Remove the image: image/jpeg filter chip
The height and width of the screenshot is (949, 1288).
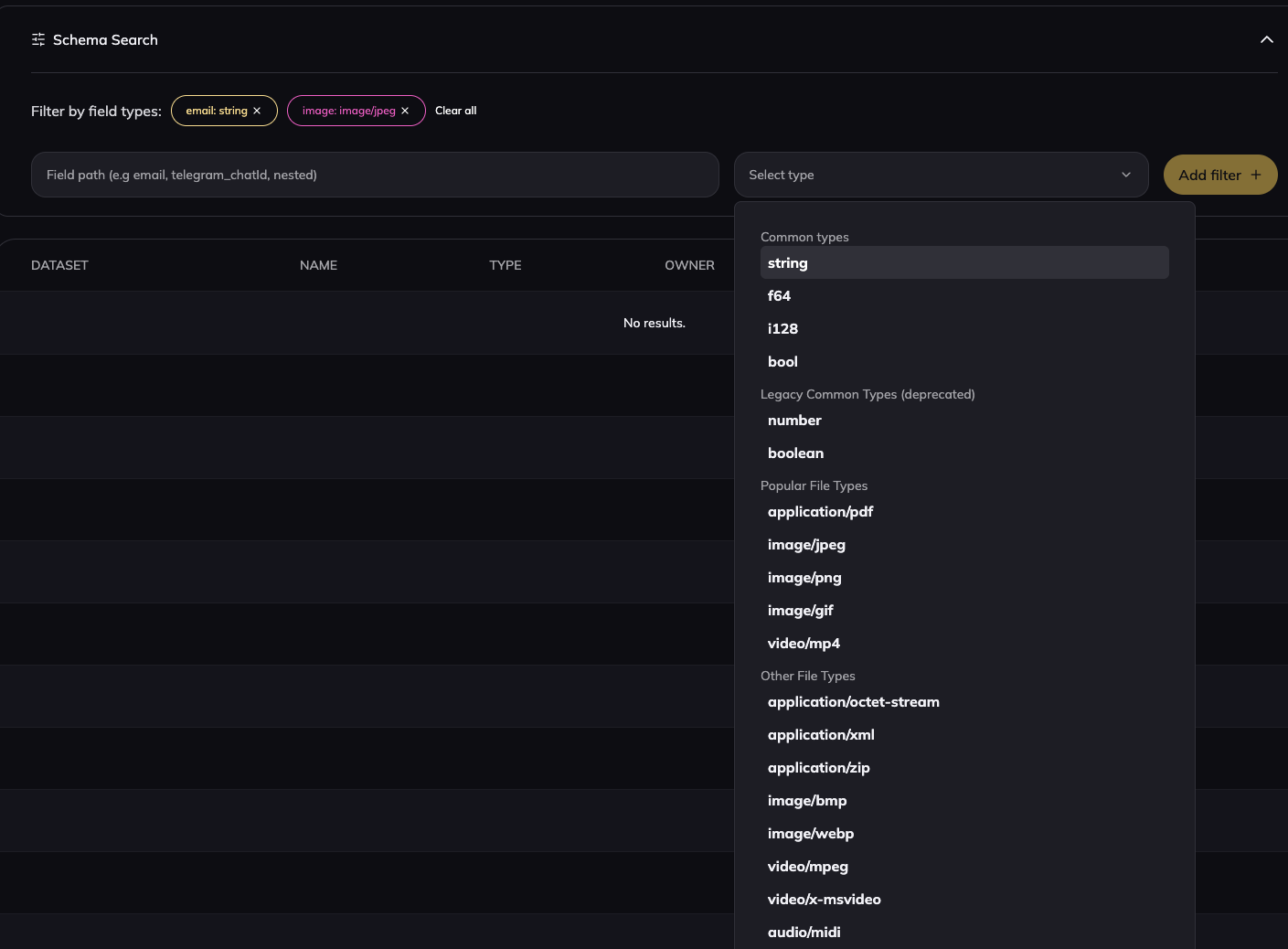point(405,110)
